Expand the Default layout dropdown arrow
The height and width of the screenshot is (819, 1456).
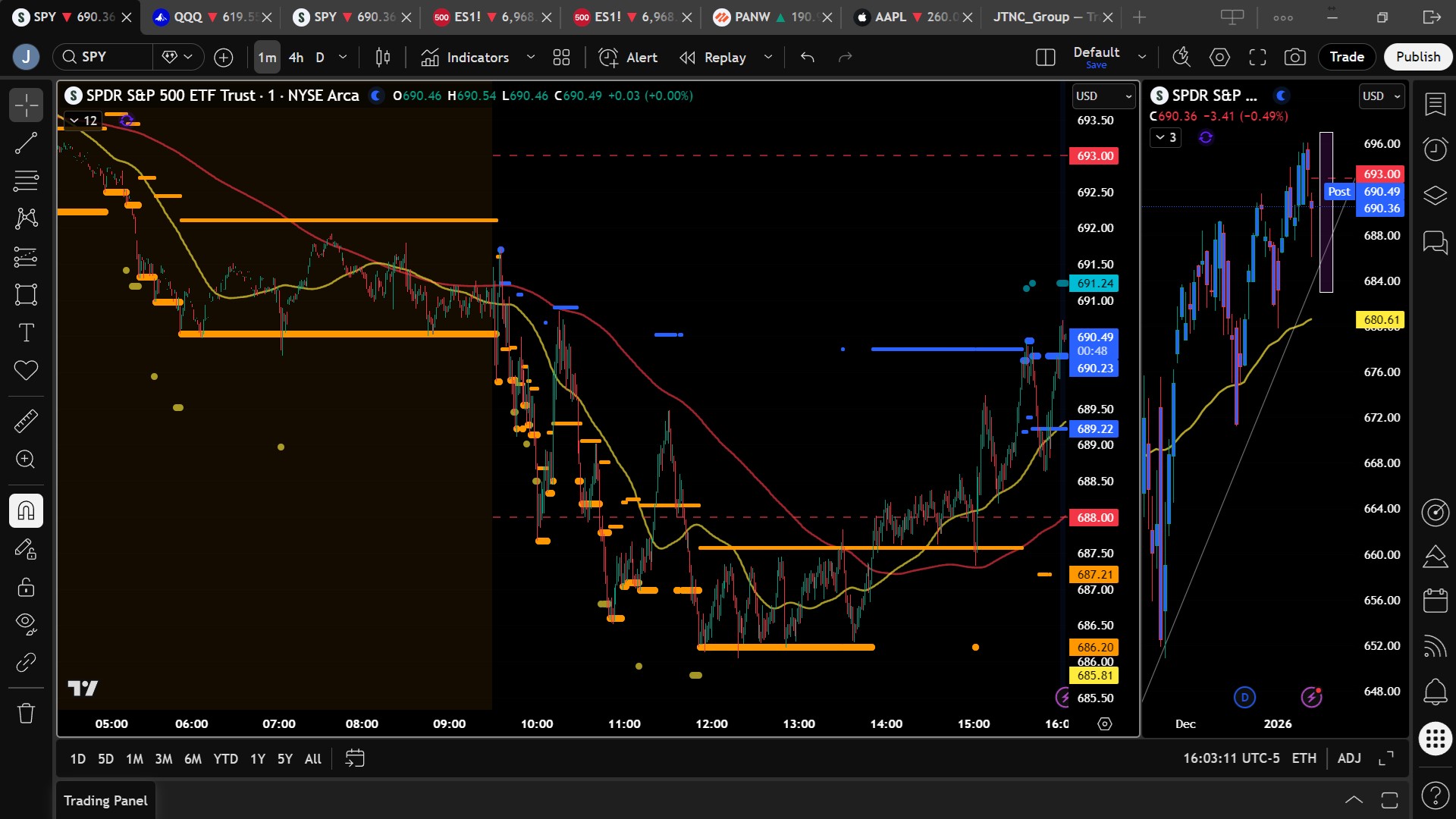(1142, 57)
